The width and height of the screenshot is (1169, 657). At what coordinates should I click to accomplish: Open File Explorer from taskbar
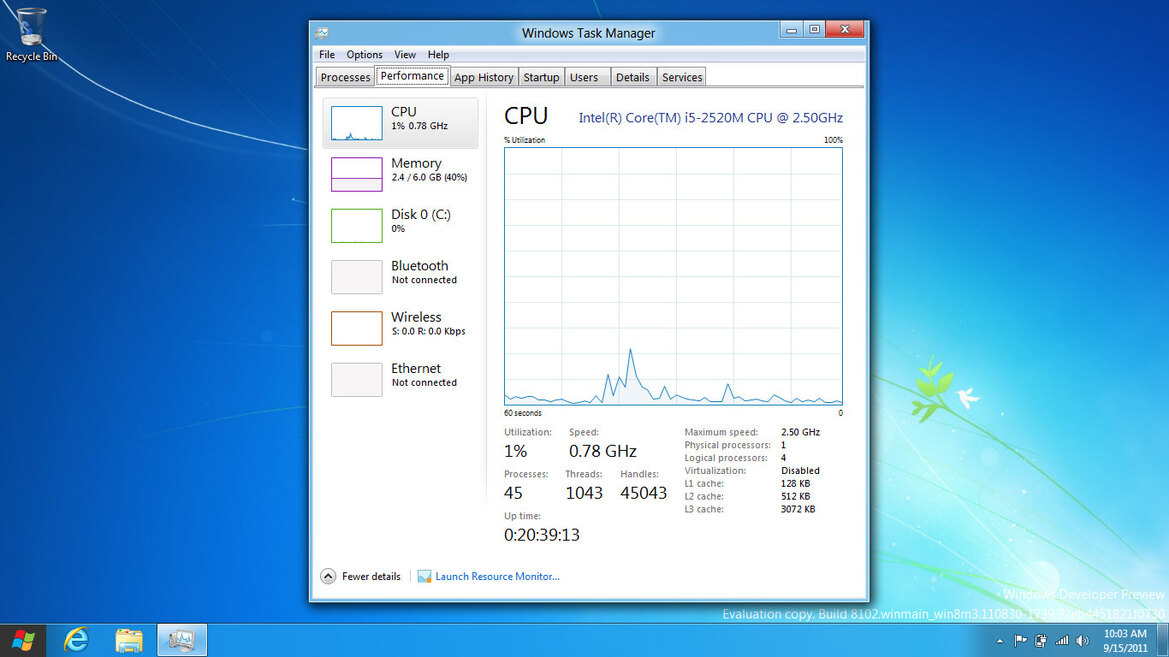pos(129,640)
